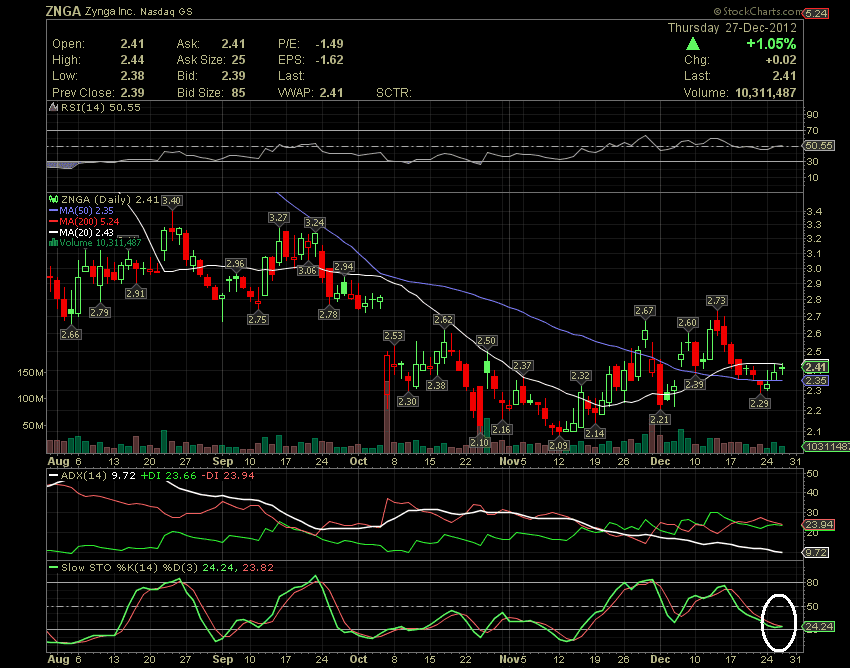The width and height of the screenshot is (850, 668).
Task: Click the volume bars icon in the legend
Action: (x=53, y=243)
